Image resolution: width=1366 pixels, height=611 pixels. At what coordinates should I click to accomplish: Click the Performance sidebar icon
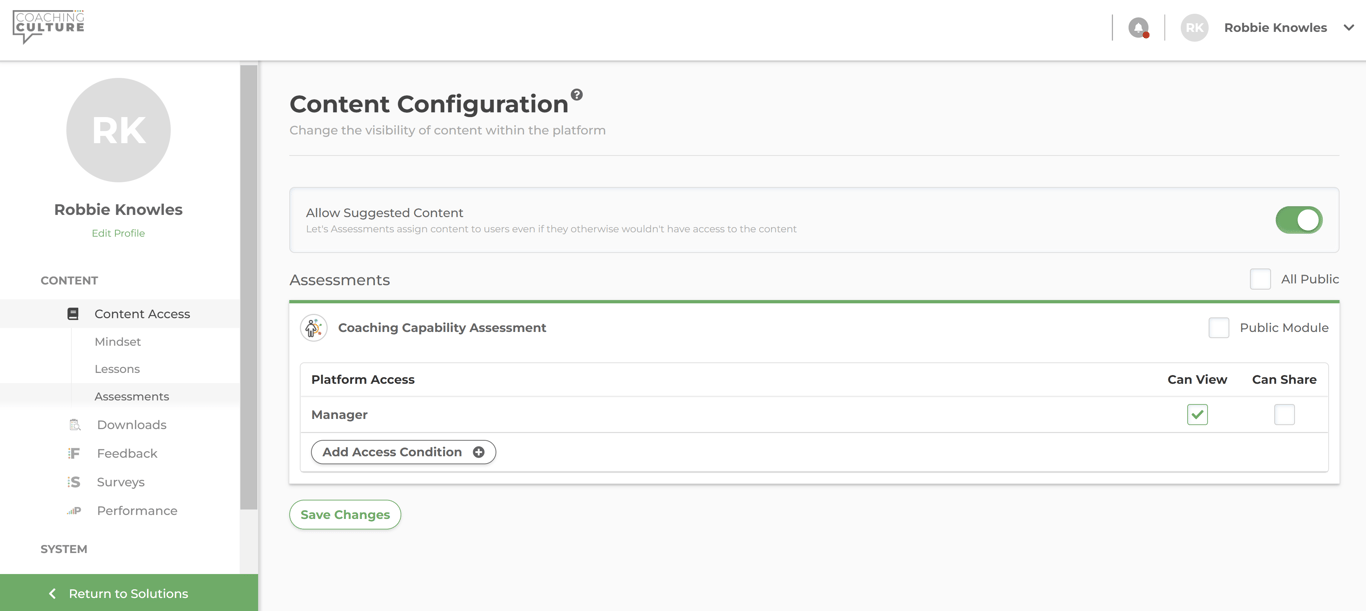tap(74, 511)
